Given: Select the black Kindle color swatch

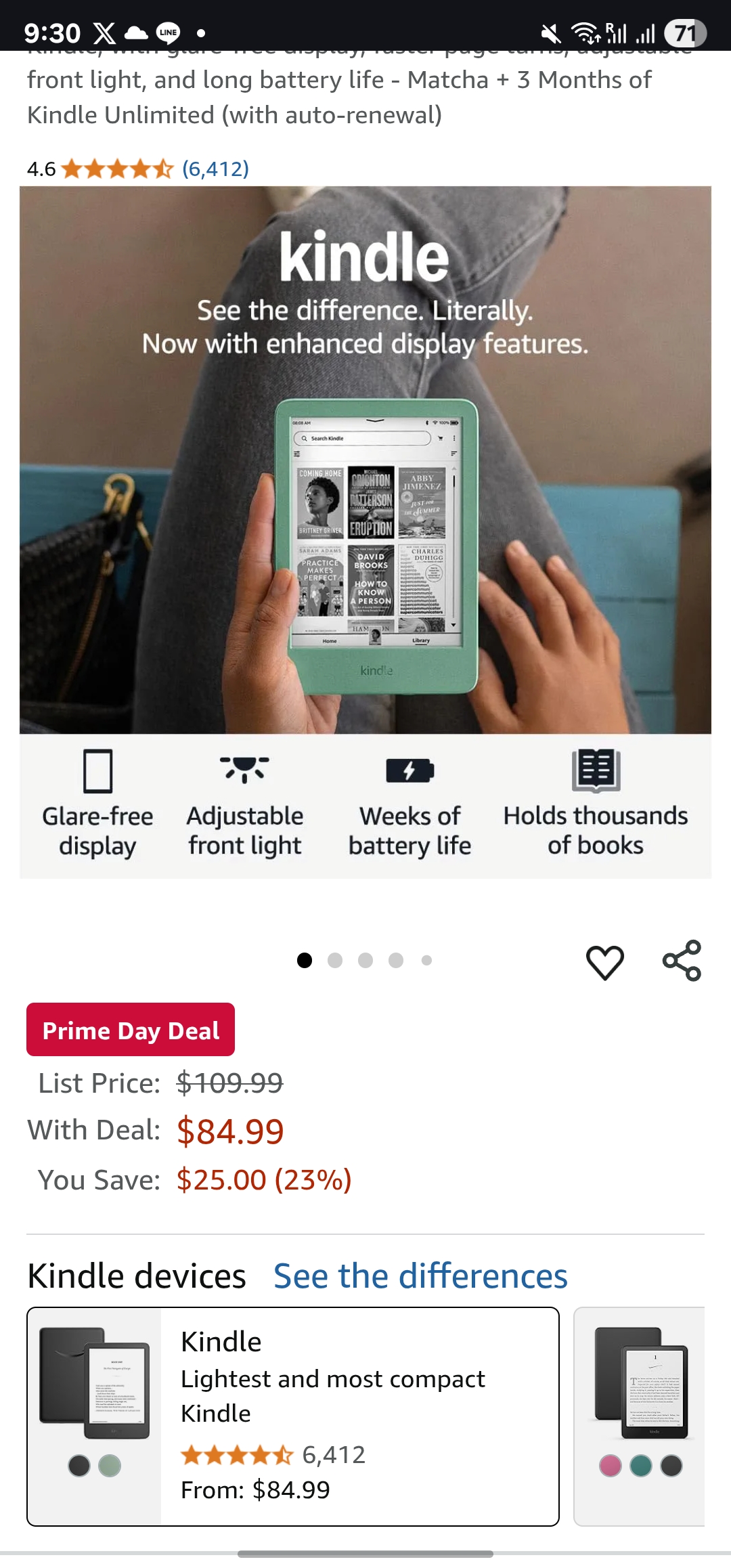Looking at the screenshot, I should point(79,1466).
